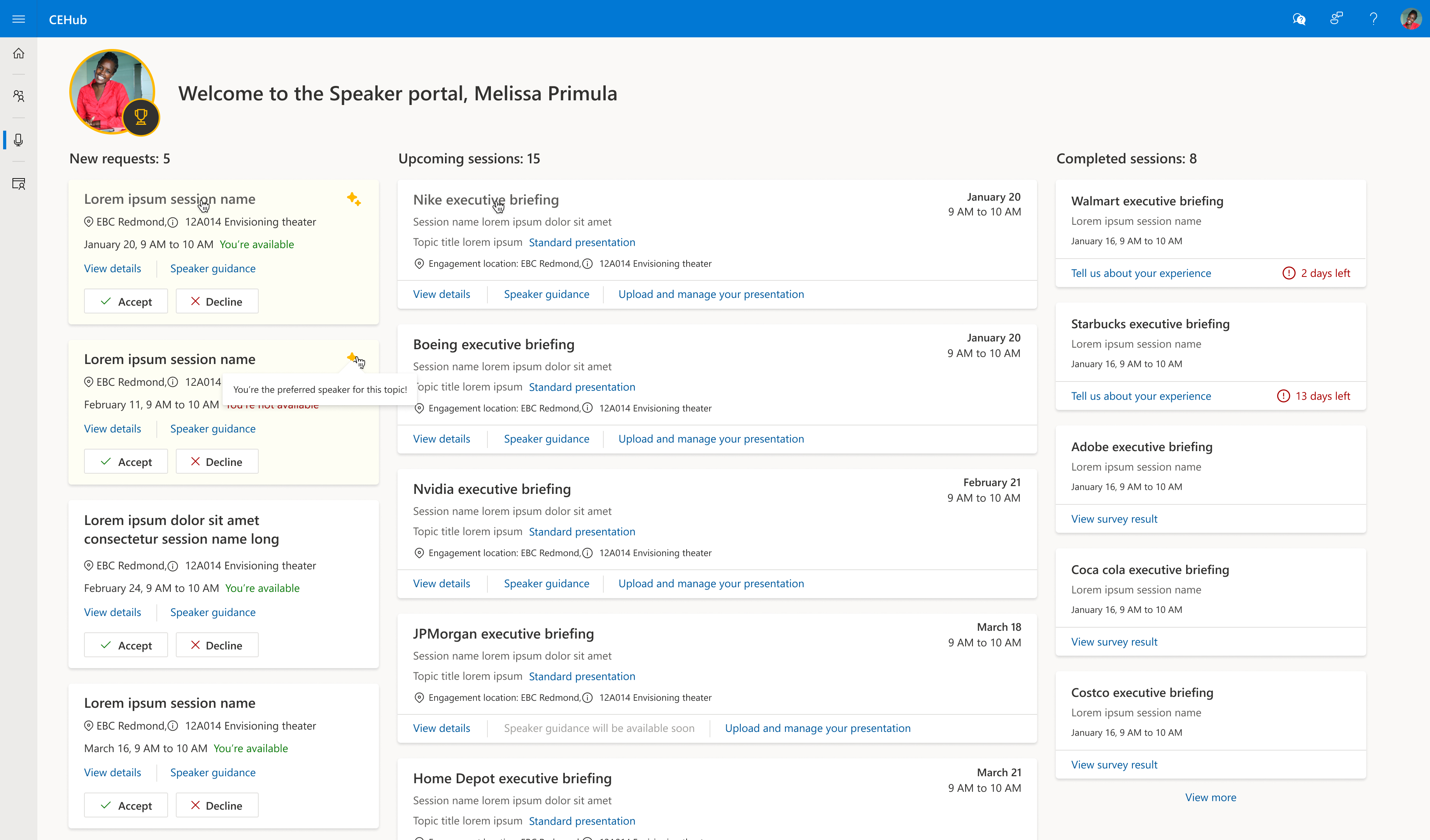The image size is (1430, 840).
Task: Open Speaker guidance for January 20 request
Action: [213, 268]
